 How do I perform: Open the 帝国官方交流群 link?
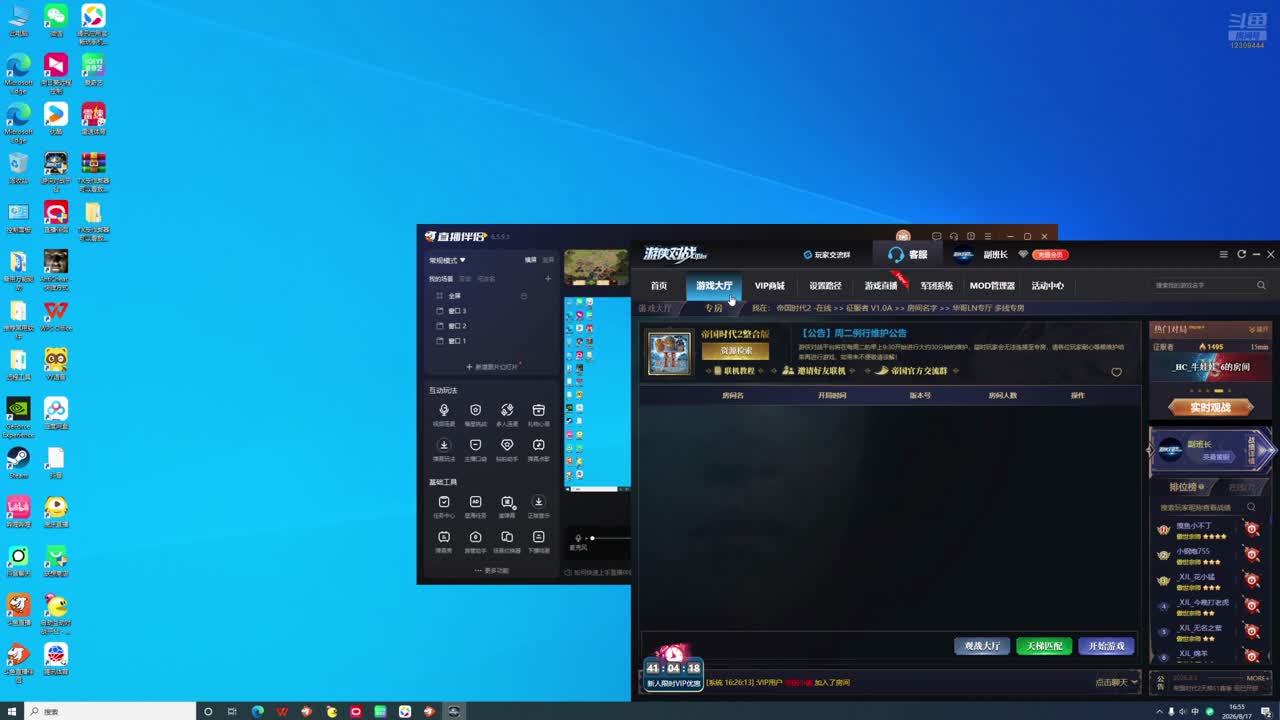pos(911,371)
